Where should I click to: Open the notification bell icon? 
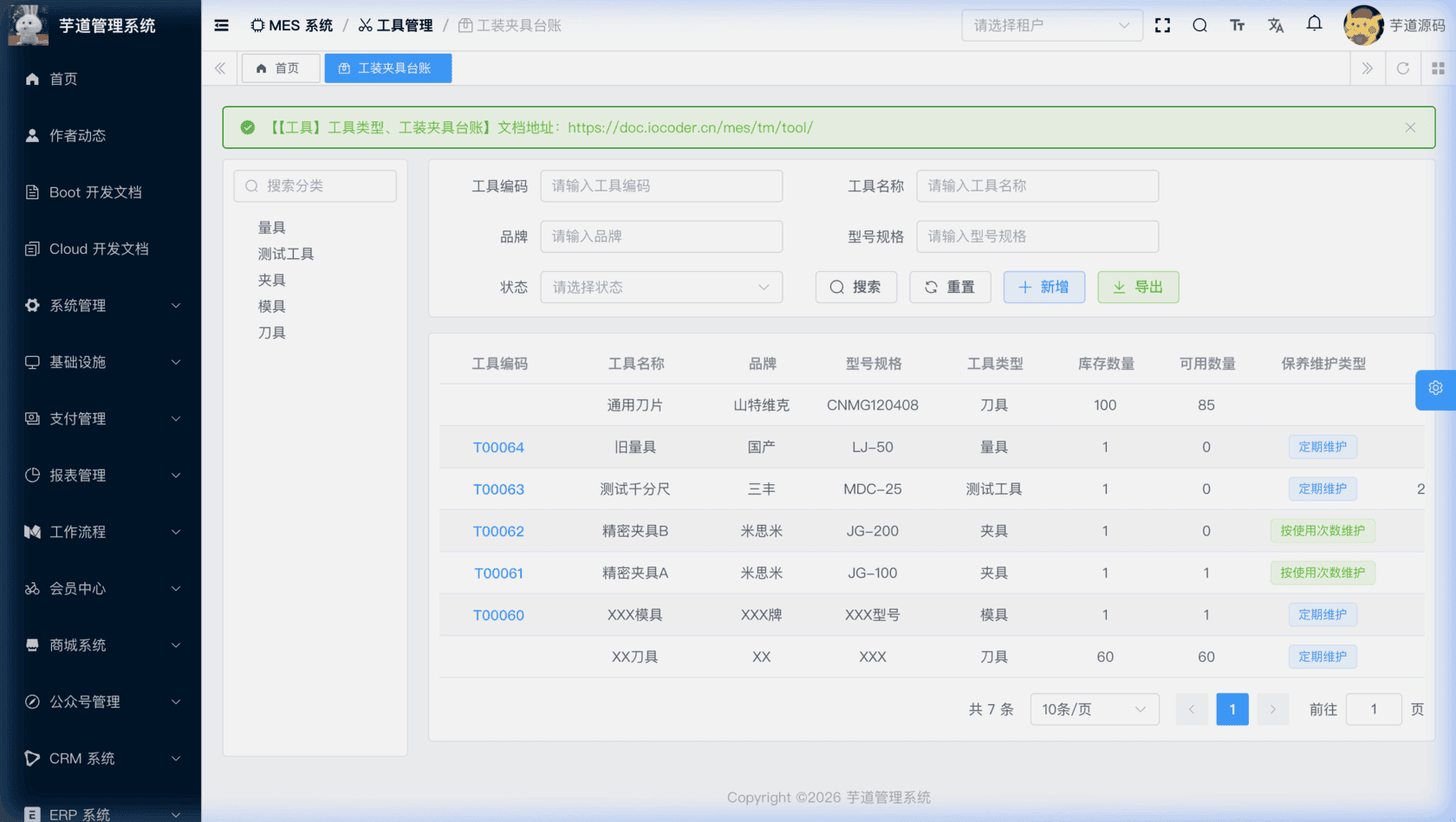[x=1314, y=25]
